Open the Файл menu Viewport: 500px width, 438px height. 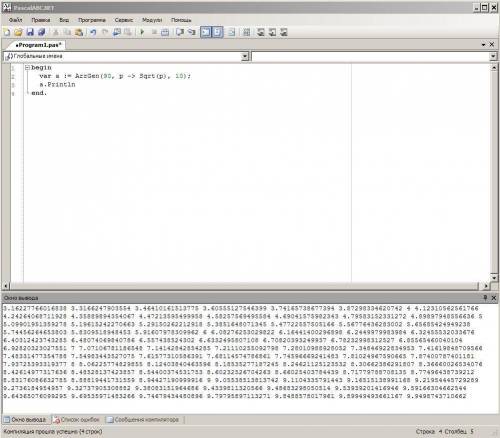pos(15,20)
